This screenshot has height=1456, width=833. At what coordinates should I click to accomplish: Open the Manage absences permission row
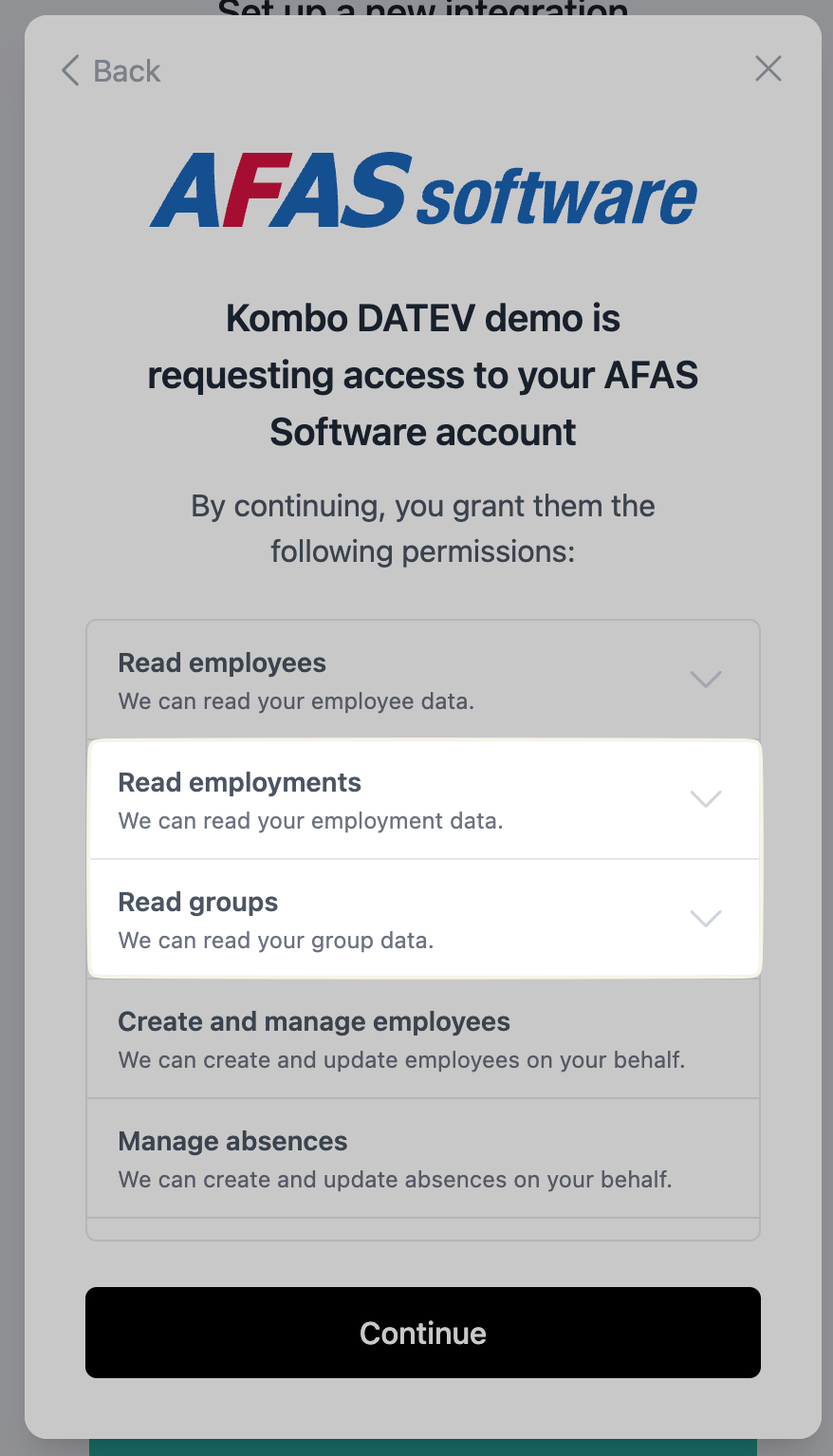[x=423, y=1159]
